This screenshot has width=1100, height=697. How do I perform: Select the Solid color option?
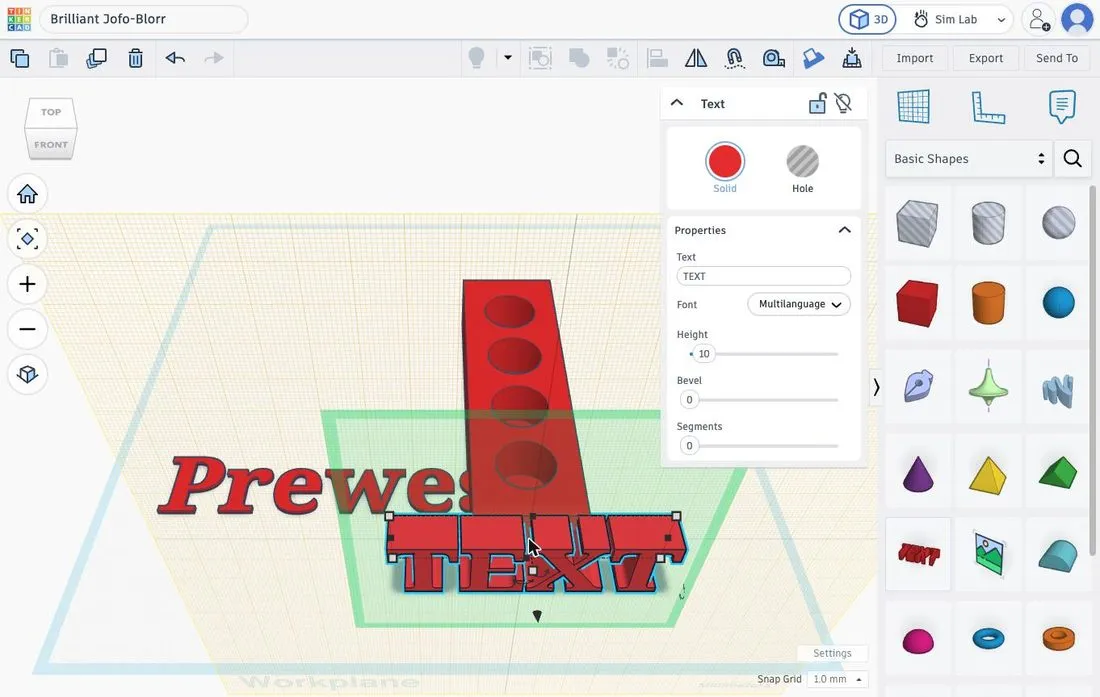725,168
